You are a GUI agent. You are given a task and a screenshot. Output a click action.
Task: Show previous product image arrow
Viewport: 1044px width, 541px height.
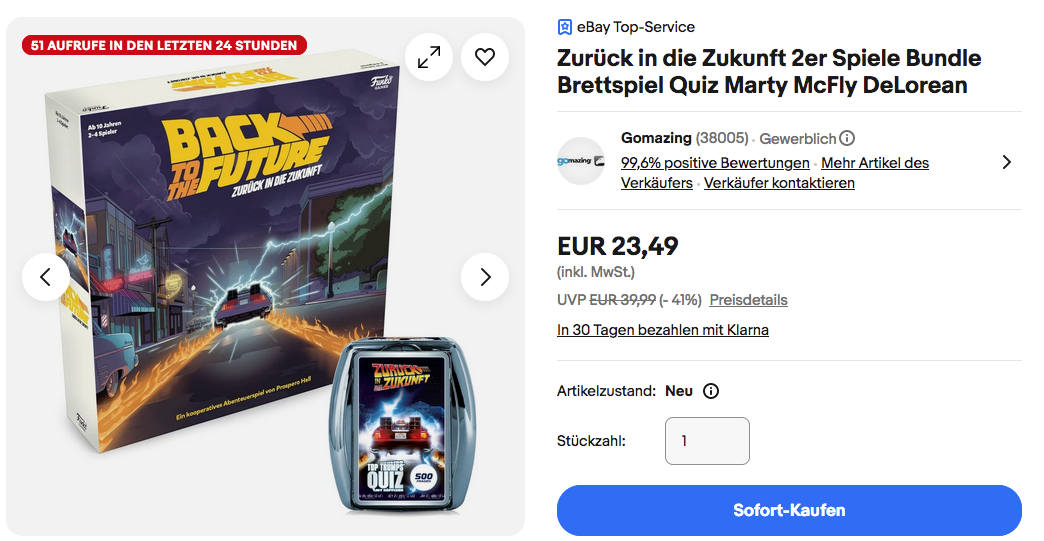click(45, 277)
